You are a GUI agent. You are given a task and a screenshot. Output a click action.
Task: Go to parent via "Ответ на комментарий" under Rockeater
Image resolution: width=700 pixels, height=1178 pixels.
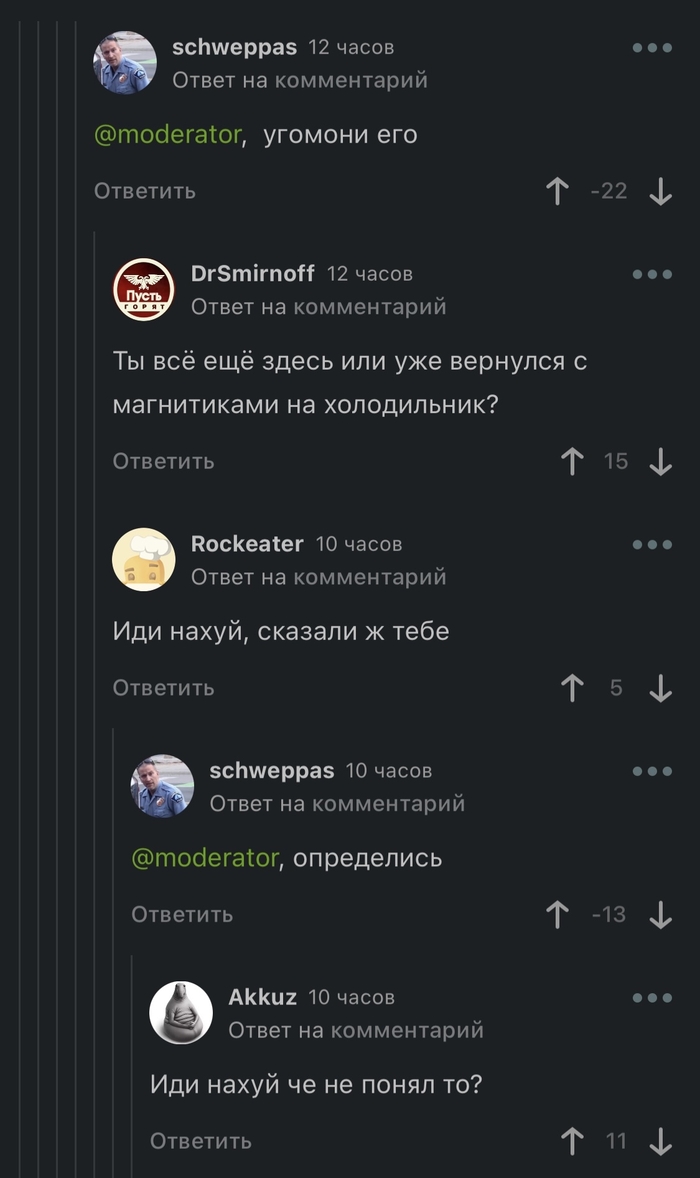(x=318, y=577)
